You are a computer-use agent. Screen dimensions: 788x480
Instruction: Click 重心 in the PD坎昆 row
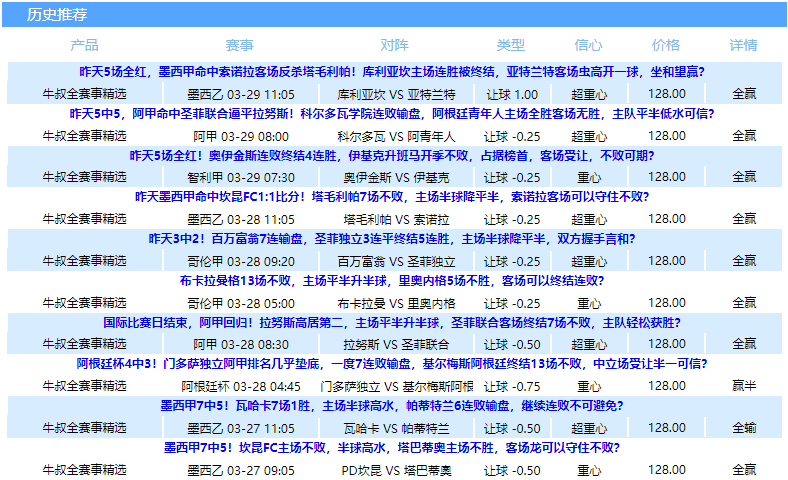[589, 471]
